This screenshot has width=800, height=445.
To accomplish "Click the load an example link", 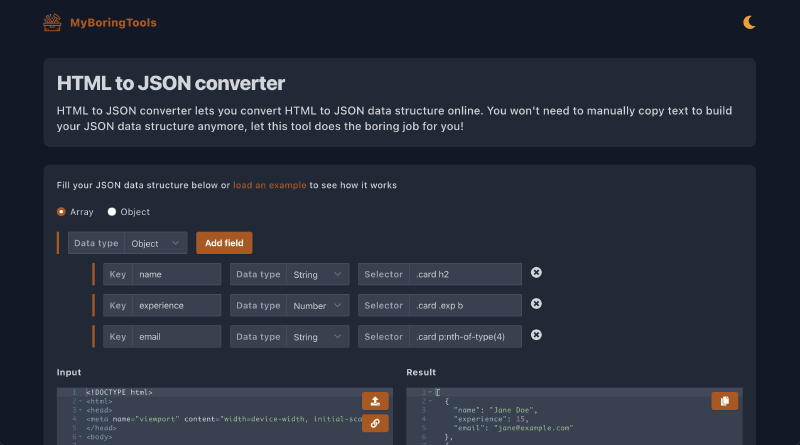I will [269, 185].
